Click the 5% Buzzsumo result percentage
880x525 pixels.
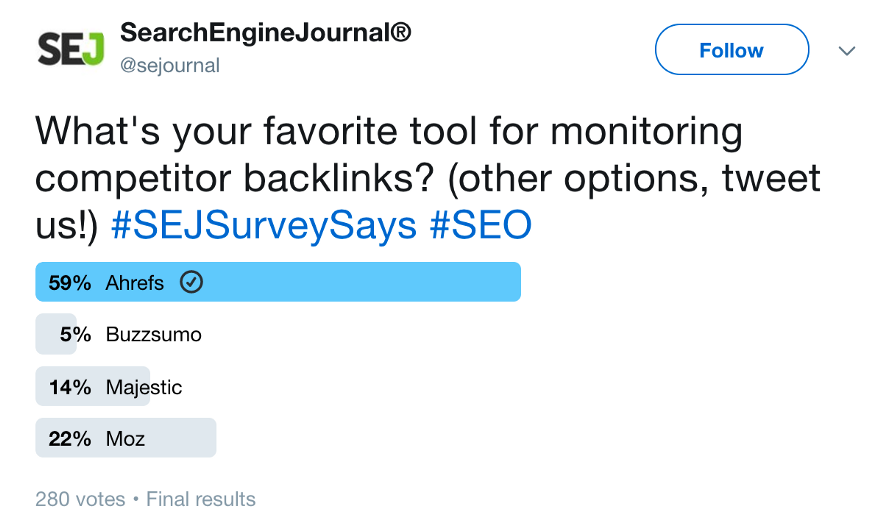click(75, 335)
